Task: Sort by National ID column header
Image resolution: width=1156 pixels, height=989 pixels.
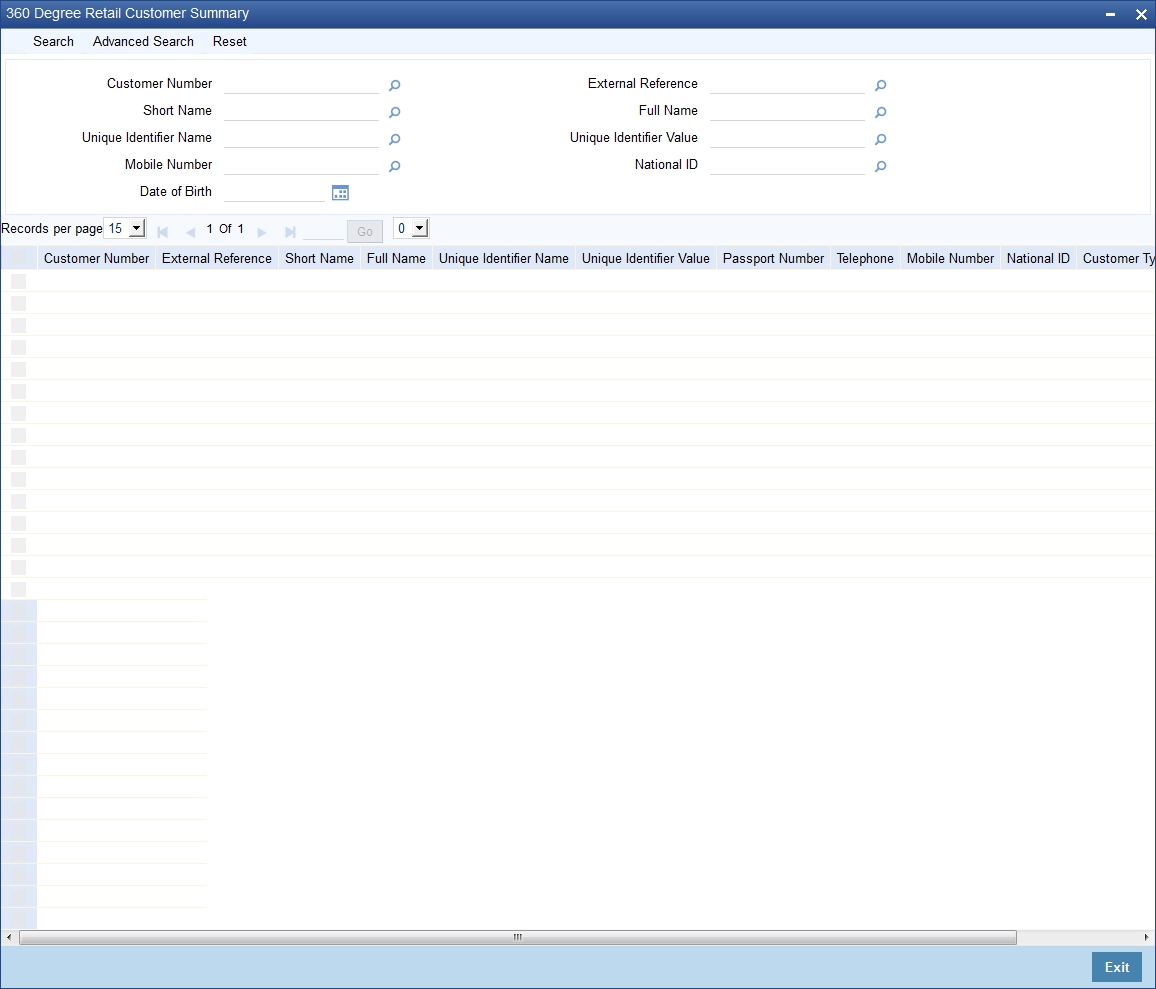Action: 1038,258
